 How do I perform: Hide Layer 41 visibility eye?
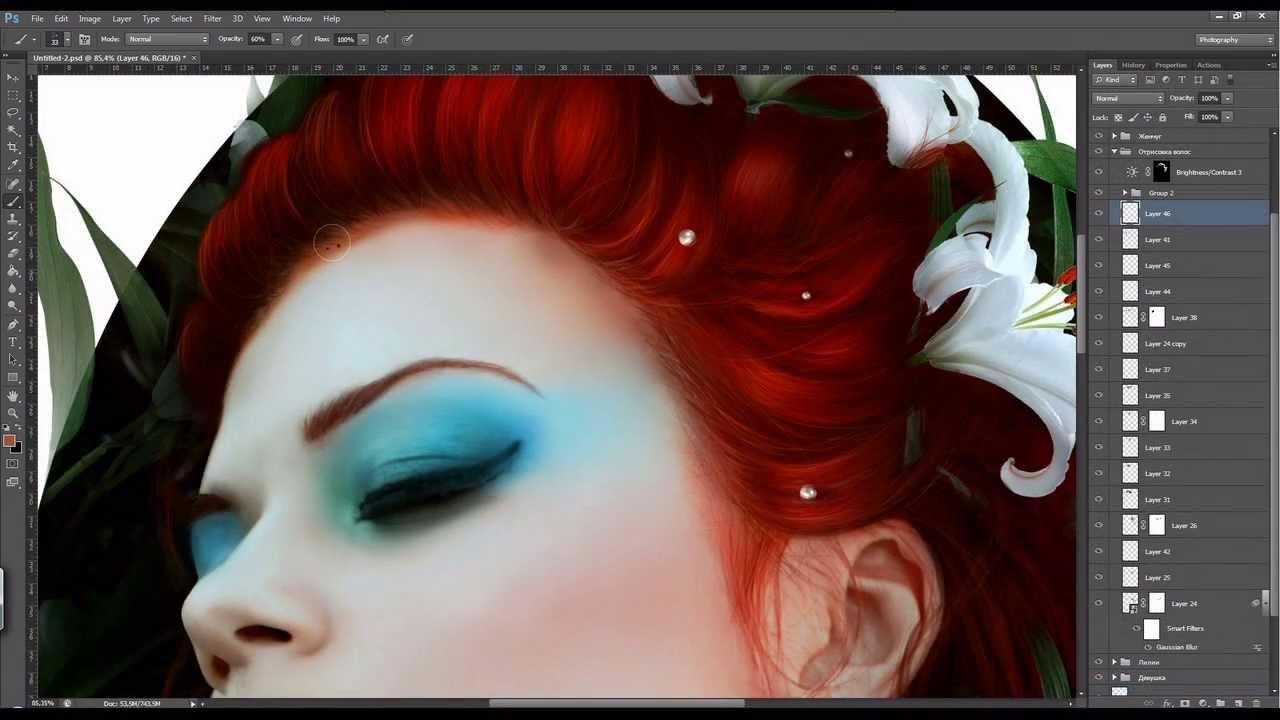[x=1099, y=239]
